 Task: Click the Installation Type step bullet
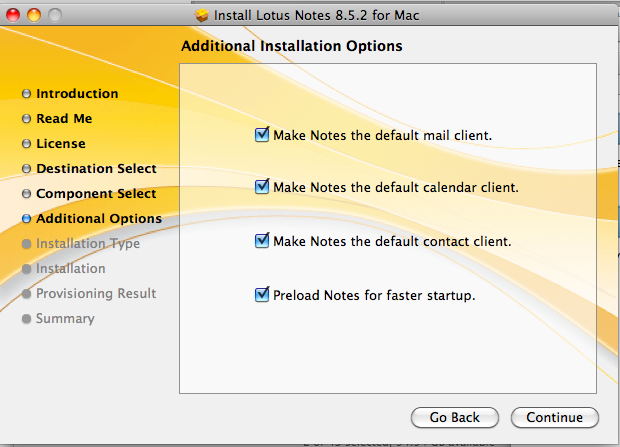tap(26, 244)
